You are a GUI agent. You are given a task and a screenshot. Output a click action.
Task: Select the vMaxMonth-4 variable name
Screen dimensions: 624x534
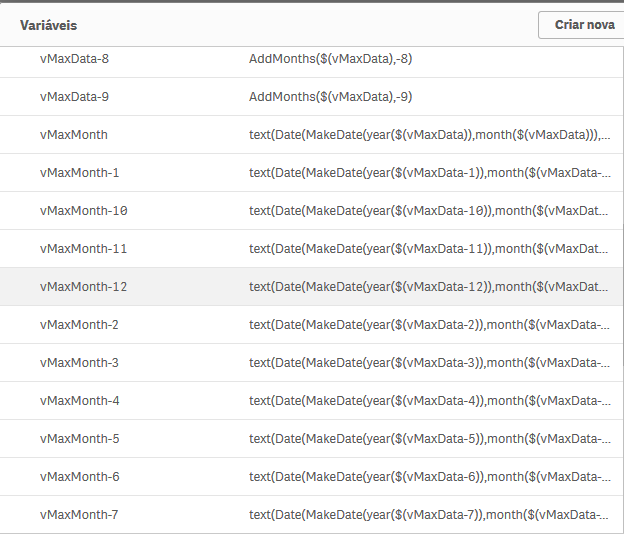[x=80, y=401]
